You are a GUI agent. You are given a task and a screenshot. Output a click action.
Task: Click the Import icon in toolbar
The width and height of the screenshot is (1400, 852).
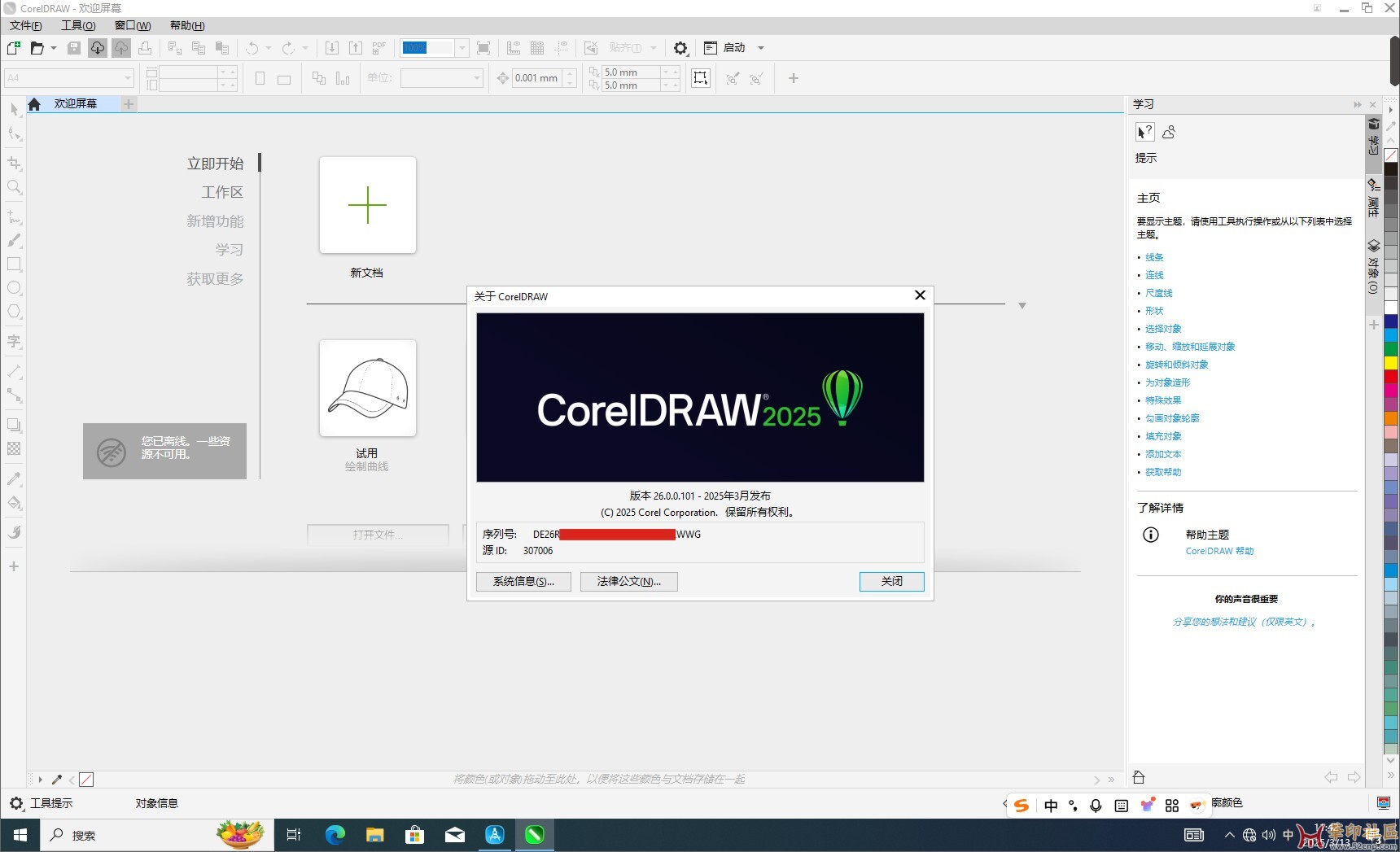332,48
